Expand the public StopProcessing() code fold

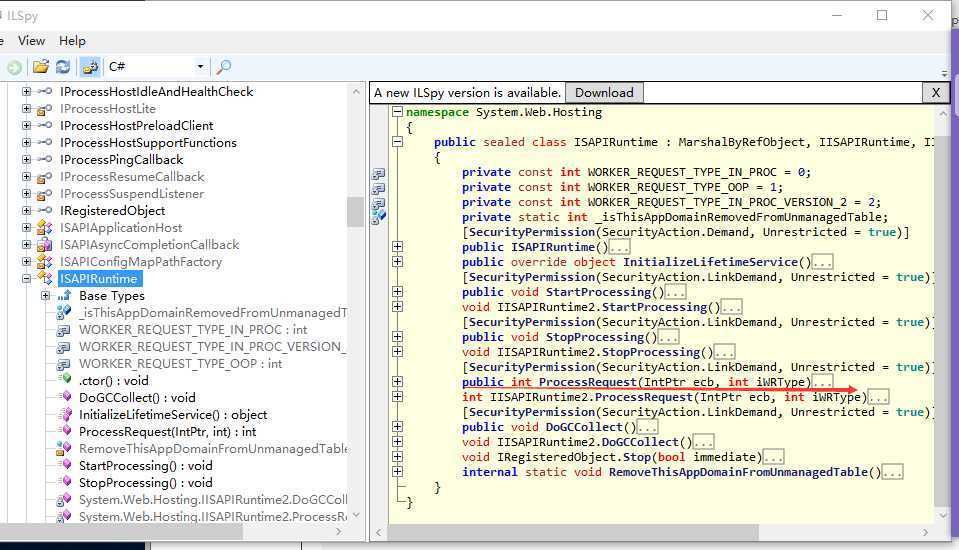(398, 336)
